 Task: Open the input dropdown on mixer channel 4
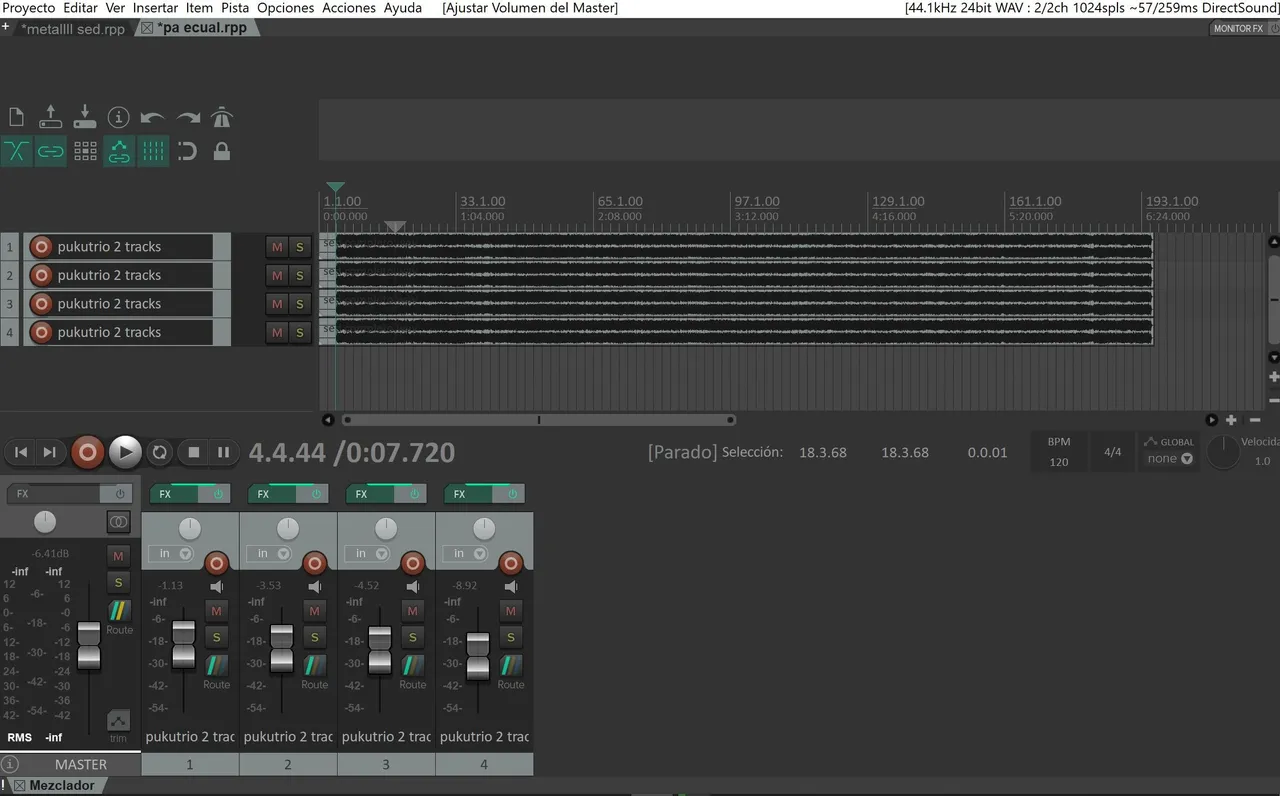tap(464, 554)
